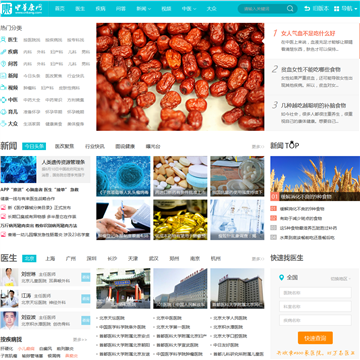The image size is (360, 360).
Task: Select the 天津 city tab
Action: [x=133, y=259]
